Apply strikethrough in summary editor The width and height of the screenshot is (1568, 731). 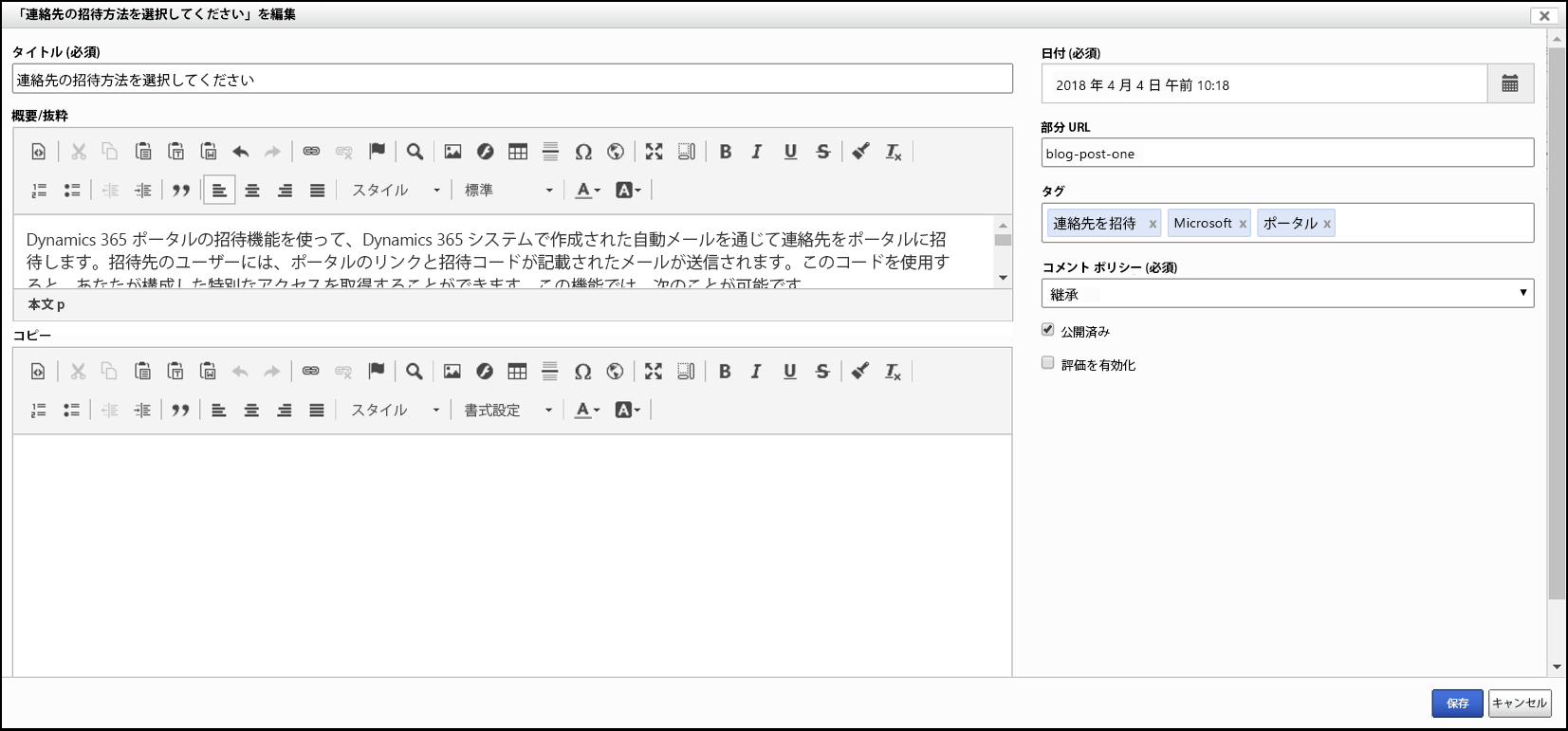click(x=823, y=152)
